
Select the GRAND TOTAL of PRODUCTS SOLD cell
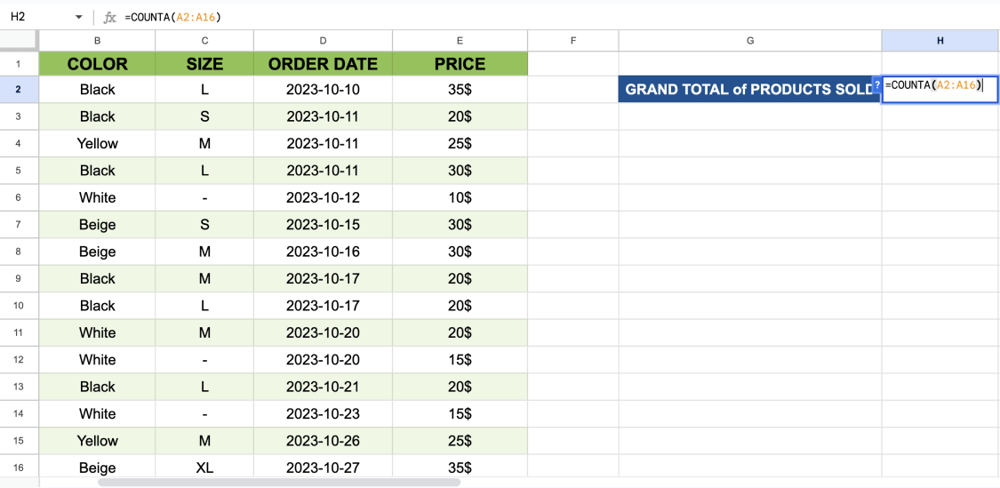click(x=750, y=89)
